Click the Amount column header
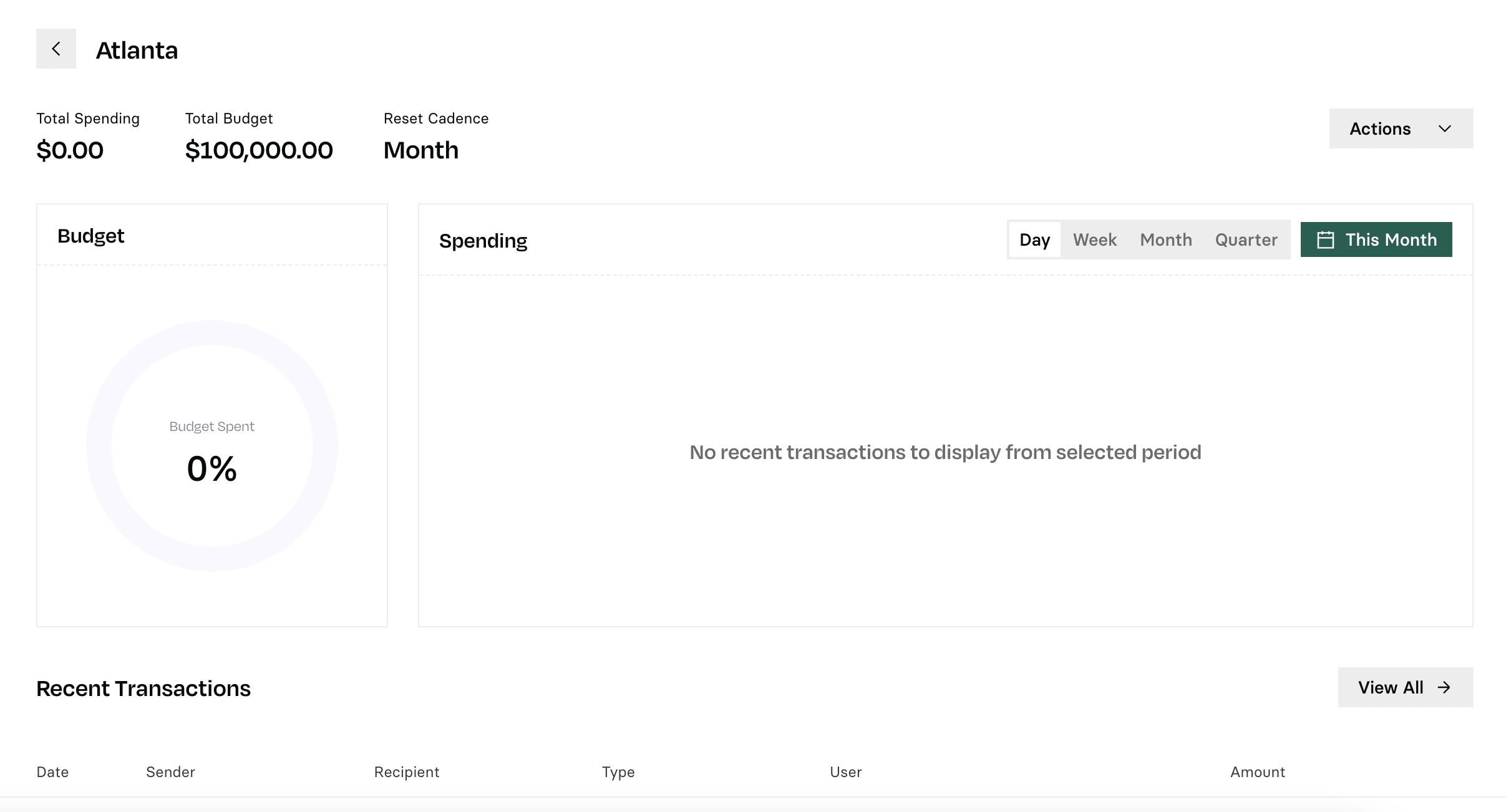This screenshot has height=812, width=1506. coord(1258,772)
